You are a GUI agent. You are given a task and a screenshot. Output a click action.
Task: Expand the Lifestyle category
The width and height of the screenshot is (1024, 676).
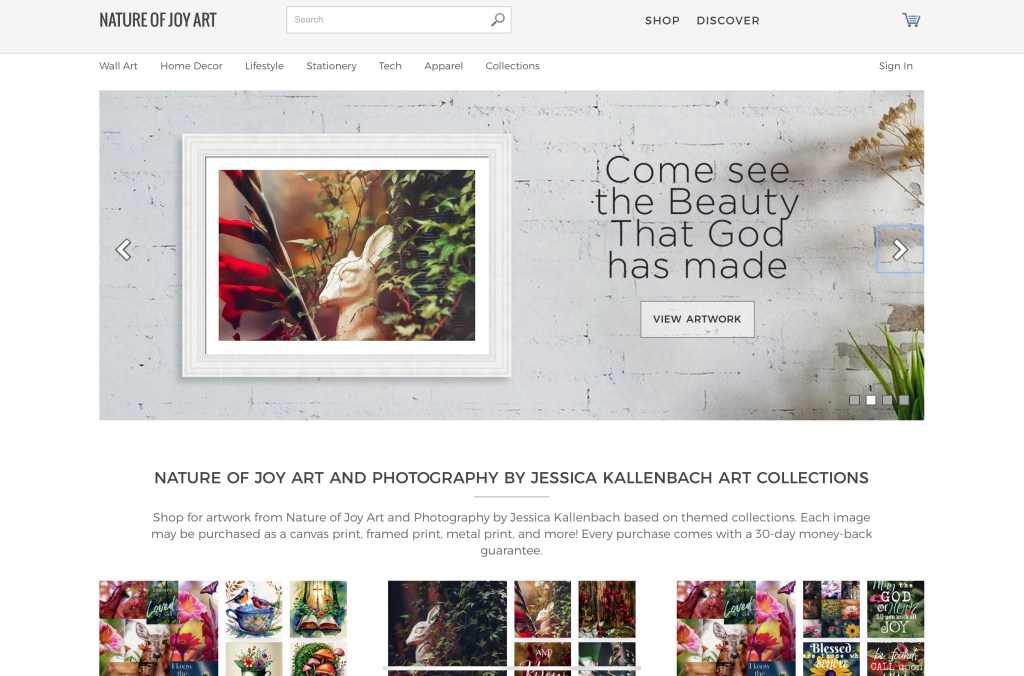[x=264, y=66]
